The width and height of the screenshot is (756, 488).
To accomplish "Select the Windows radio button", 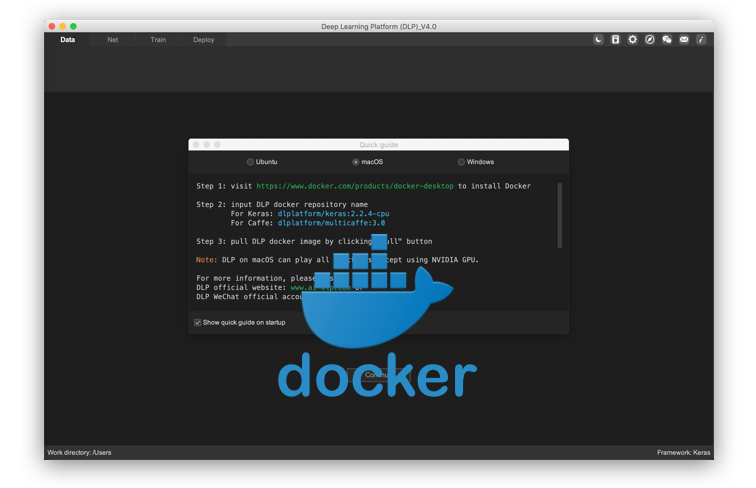I will (462, 162).
